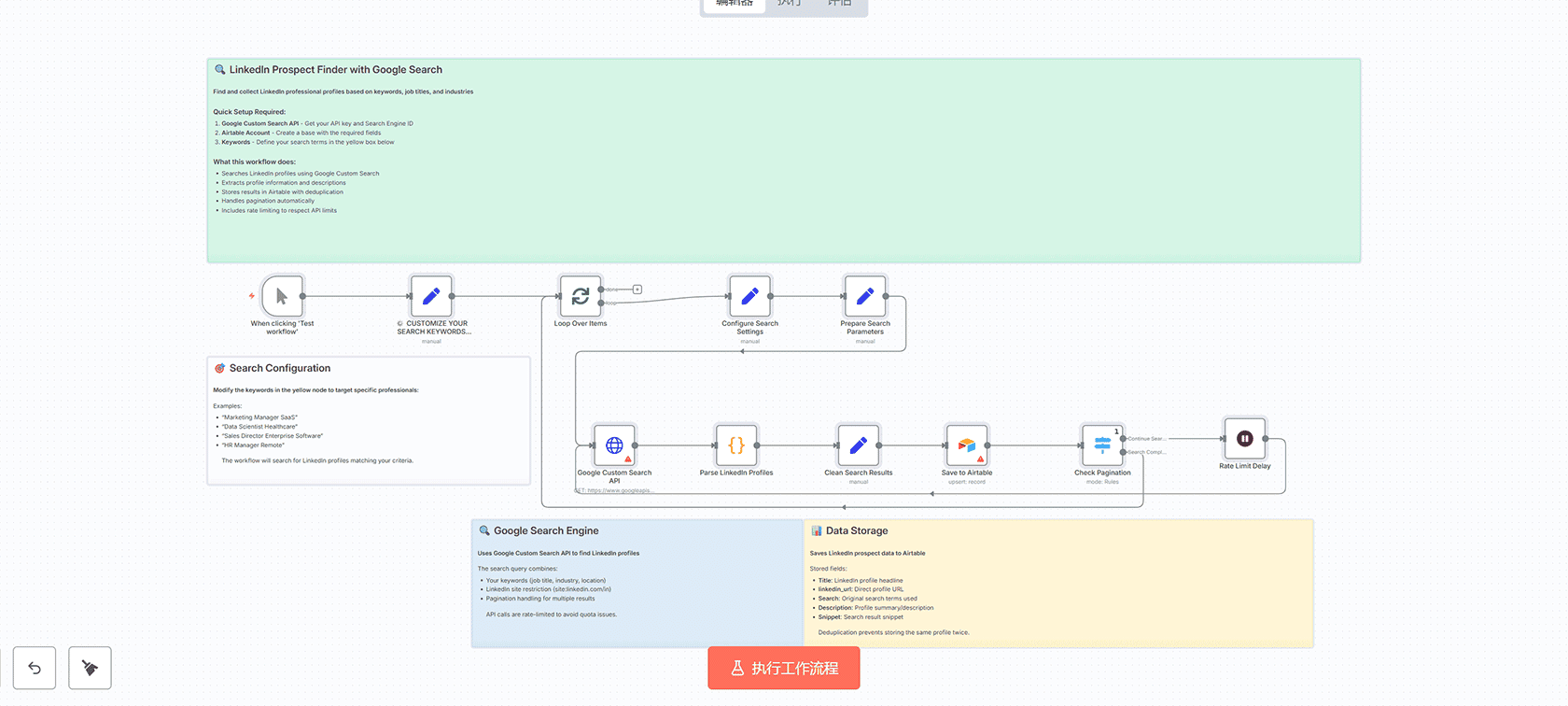Select the 'When clicking Test workflow' trigger node
Viewport: 1568px width, 706px height.
coord(282,297)
